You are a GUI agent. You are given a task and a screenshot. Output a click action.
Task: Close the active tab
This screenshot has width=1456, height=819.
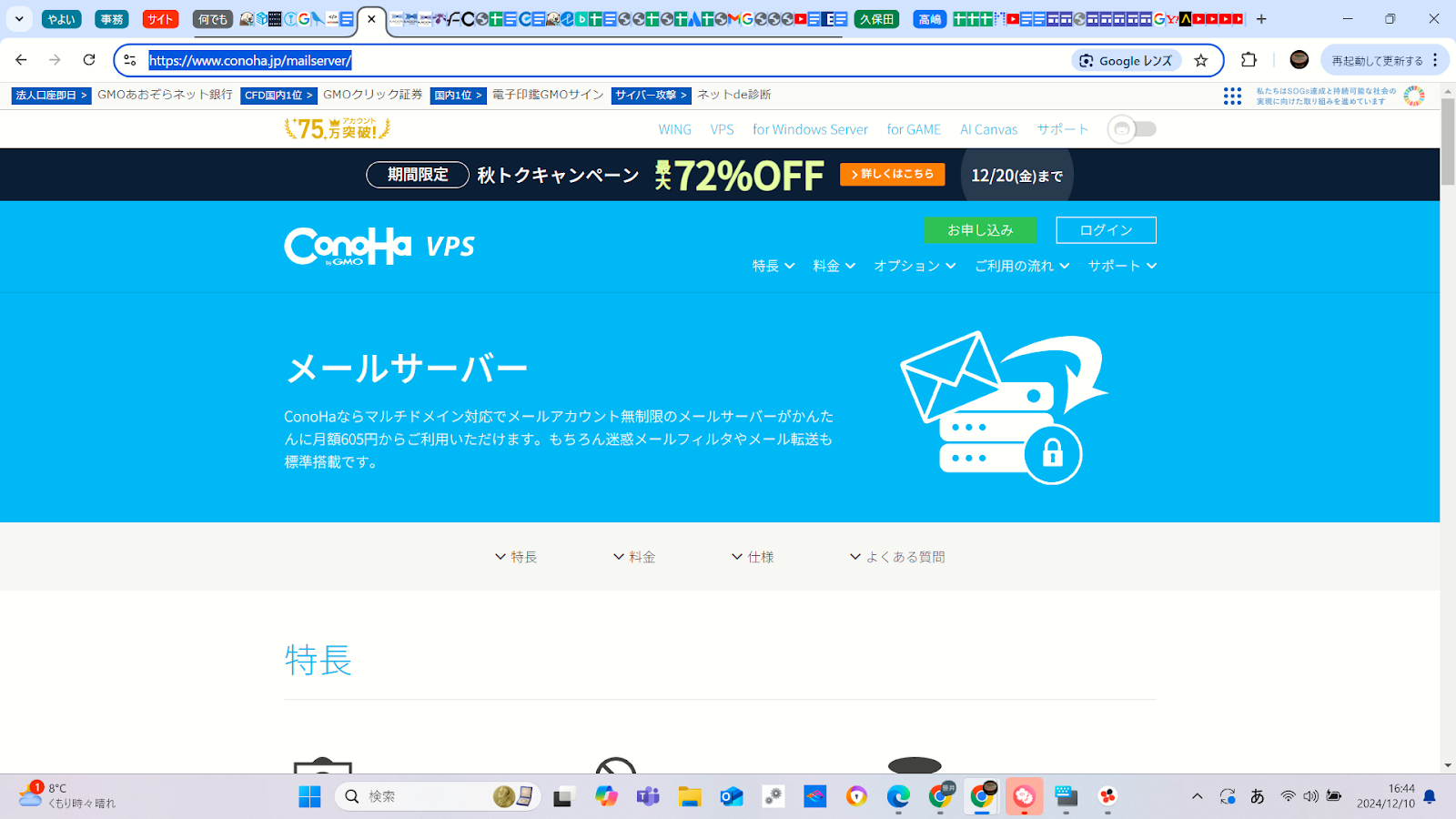click(371, 19)
